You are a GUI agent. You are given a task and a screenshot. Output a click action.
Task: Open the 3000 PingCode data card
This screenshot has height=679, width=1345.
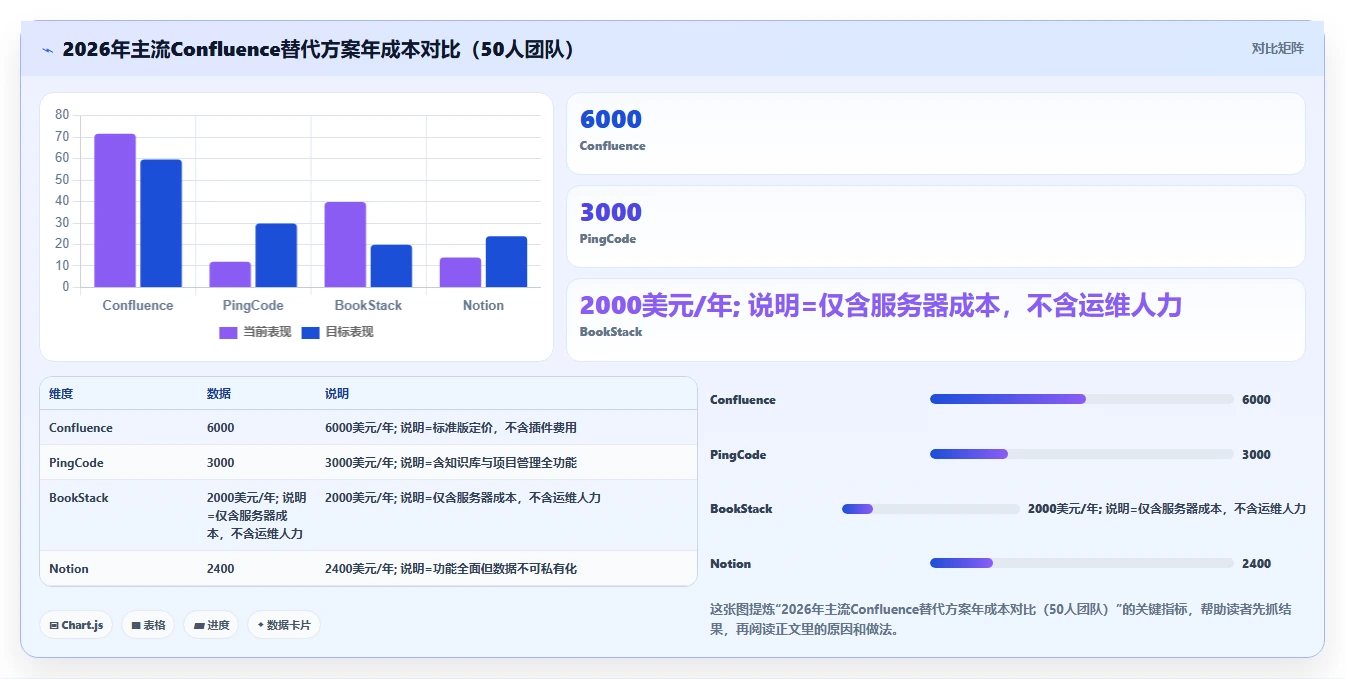935,226
